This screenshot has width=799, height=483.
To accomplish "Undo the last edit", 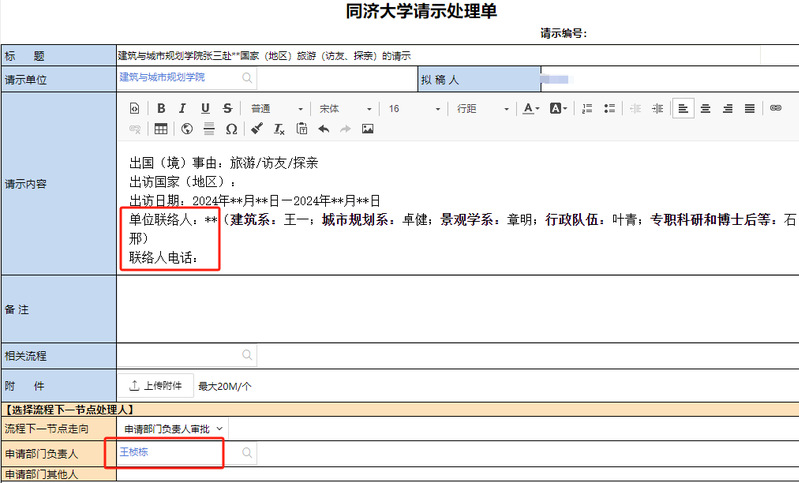I will coord(324,129).
